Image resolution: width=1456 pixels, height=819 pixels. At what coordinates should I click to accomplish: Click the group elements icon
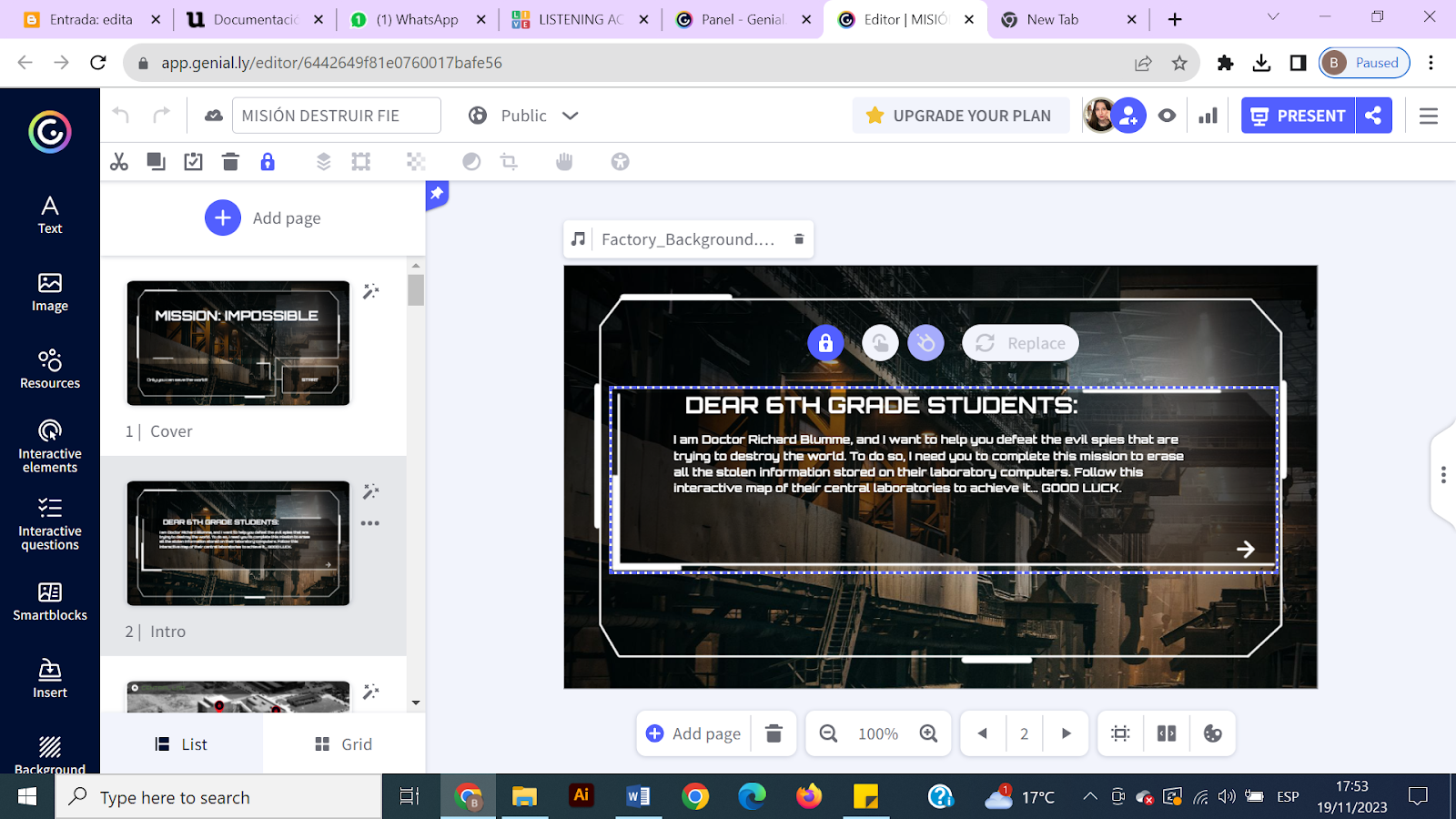click(x=361, y=162)
